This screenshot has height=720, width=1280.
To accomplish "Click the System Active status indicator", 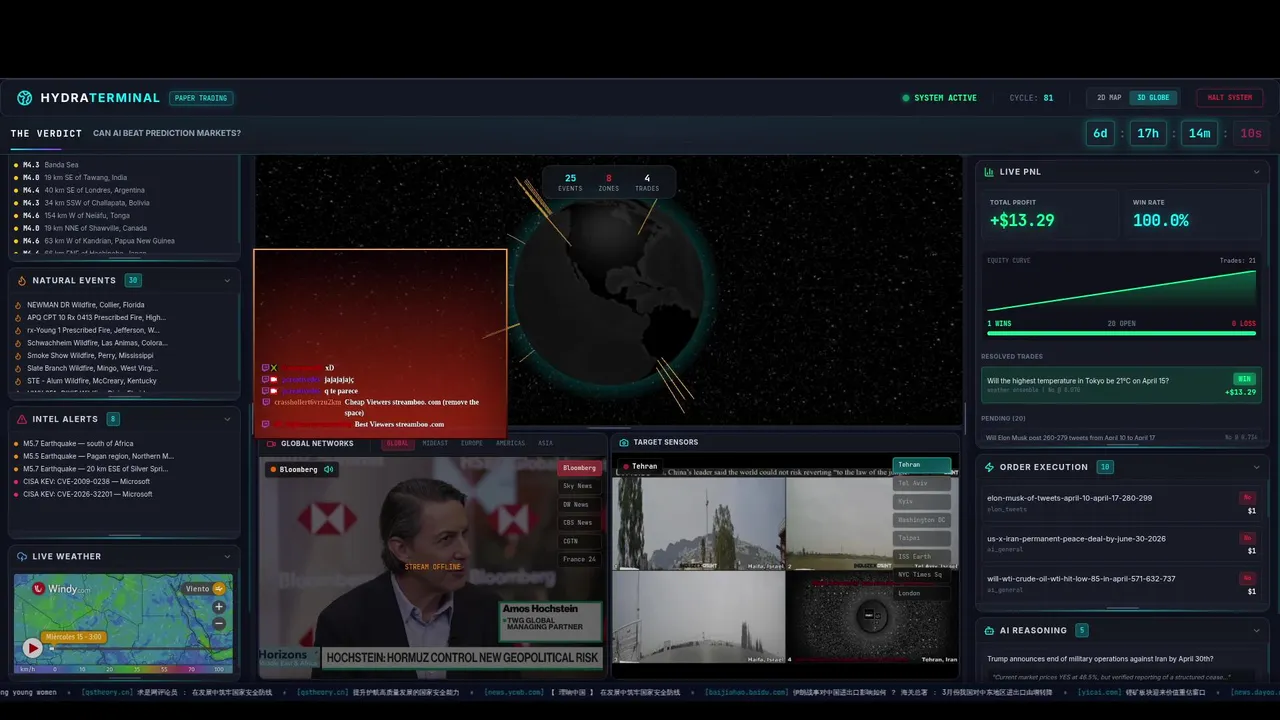I will (x=939, y=98).
